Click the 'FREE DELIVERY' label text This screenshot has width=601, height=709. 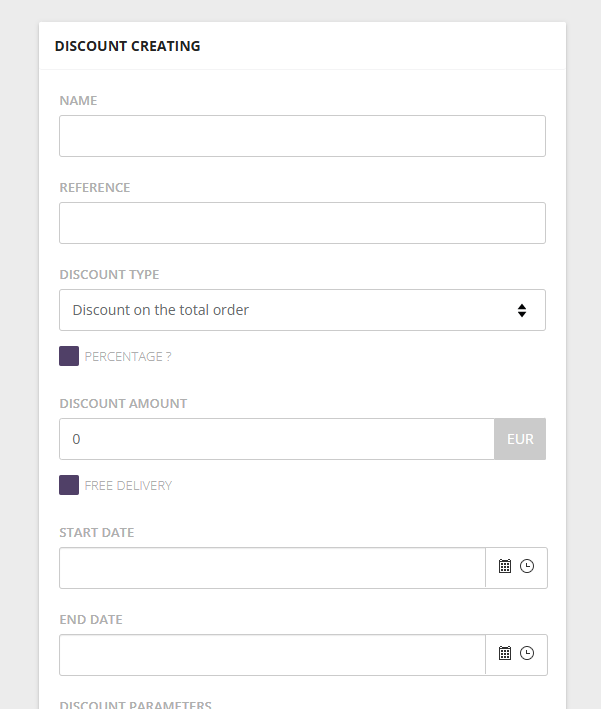point(128,486)
